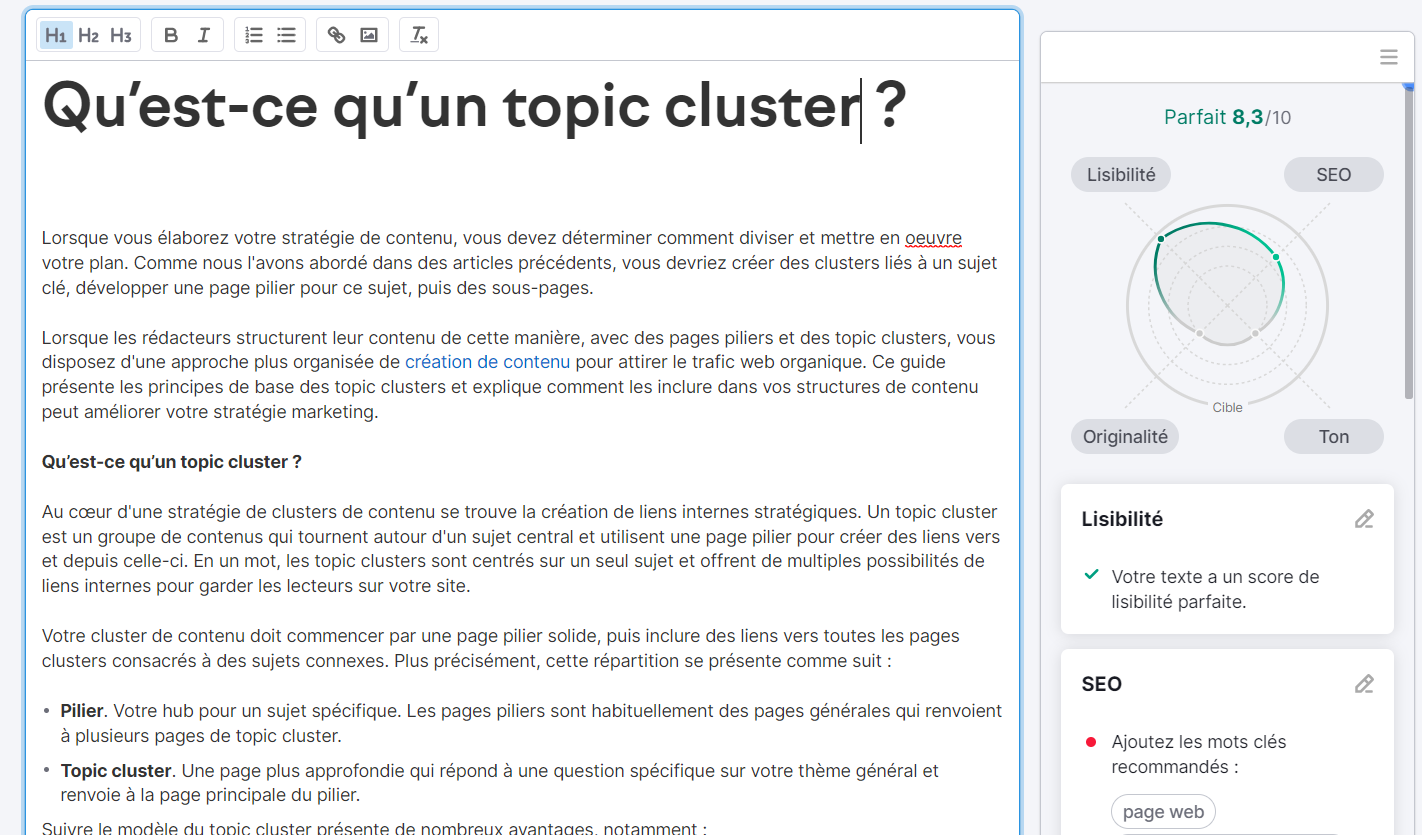1422x835 pixels.
Task: Toggle italic formatting
Action: pos(203,34)
